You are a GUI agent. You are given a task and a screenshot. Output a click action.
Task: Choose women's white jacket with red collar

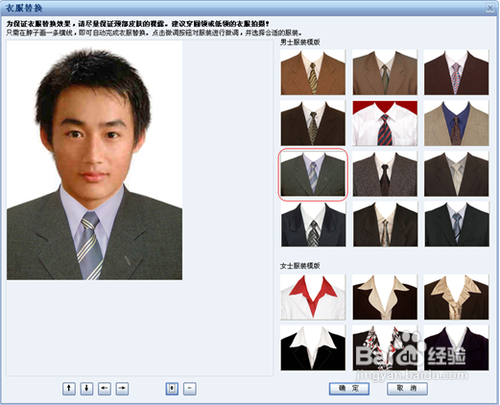pyautogui.click(x=313, y=297)
